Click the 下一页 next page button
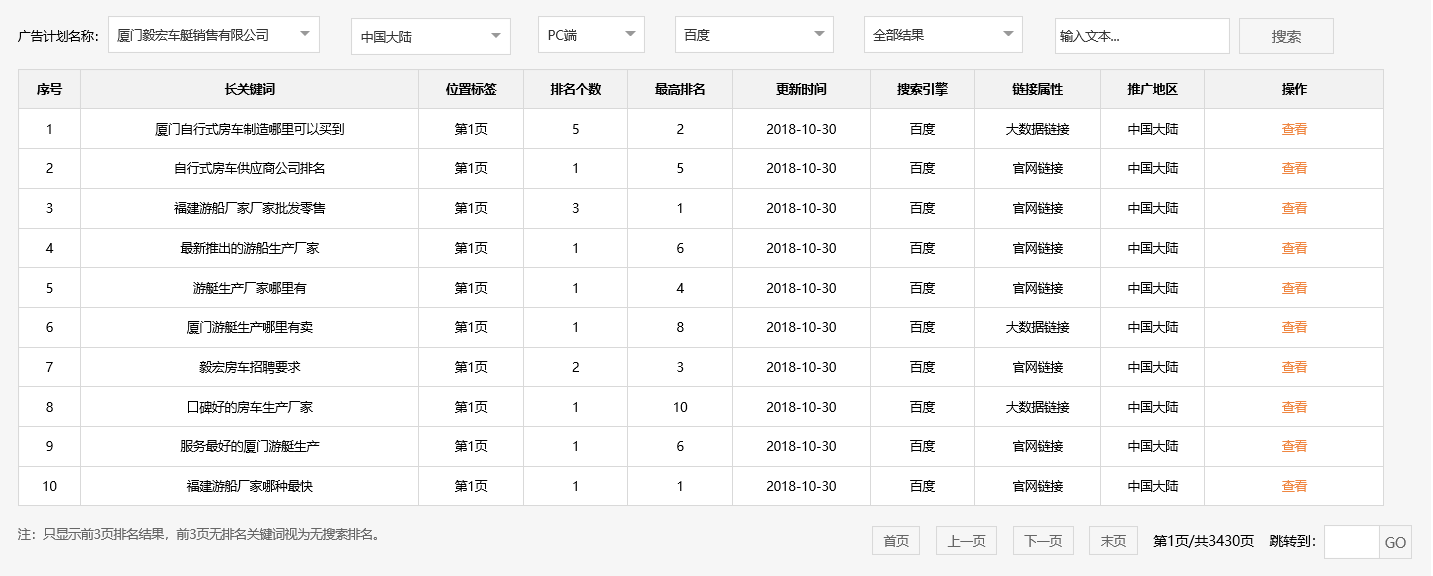1433x576 pixels. click(1042, 540)
